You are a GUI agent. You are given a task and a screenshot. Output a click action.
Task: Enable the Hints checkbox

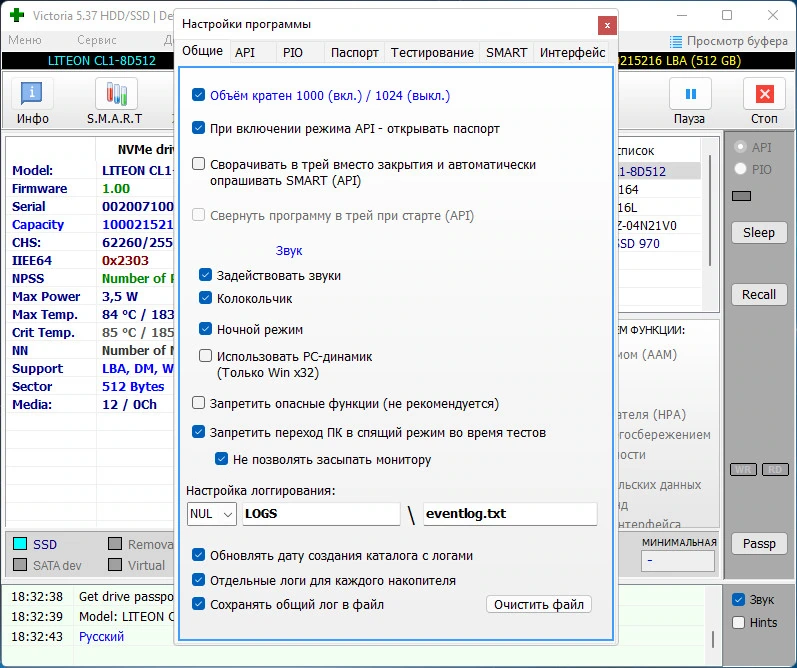pyautogui.click(x=739, y=622)
